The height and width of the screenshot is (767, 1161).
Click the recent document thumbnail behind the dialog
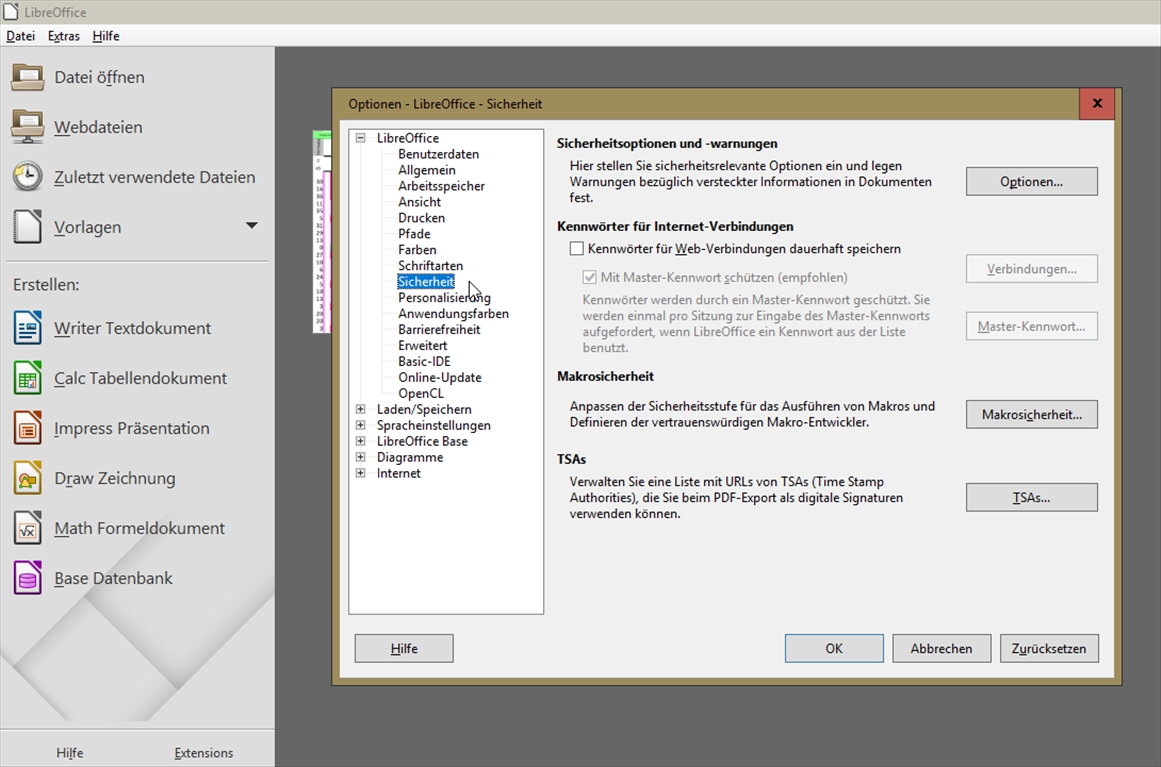pos(321,232)
